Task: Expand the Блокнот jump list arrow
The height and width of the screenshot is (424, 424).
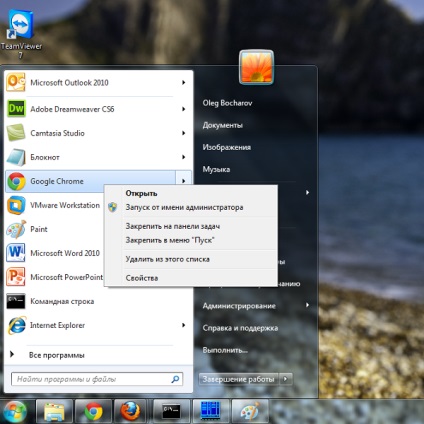Action: (183, 157)
